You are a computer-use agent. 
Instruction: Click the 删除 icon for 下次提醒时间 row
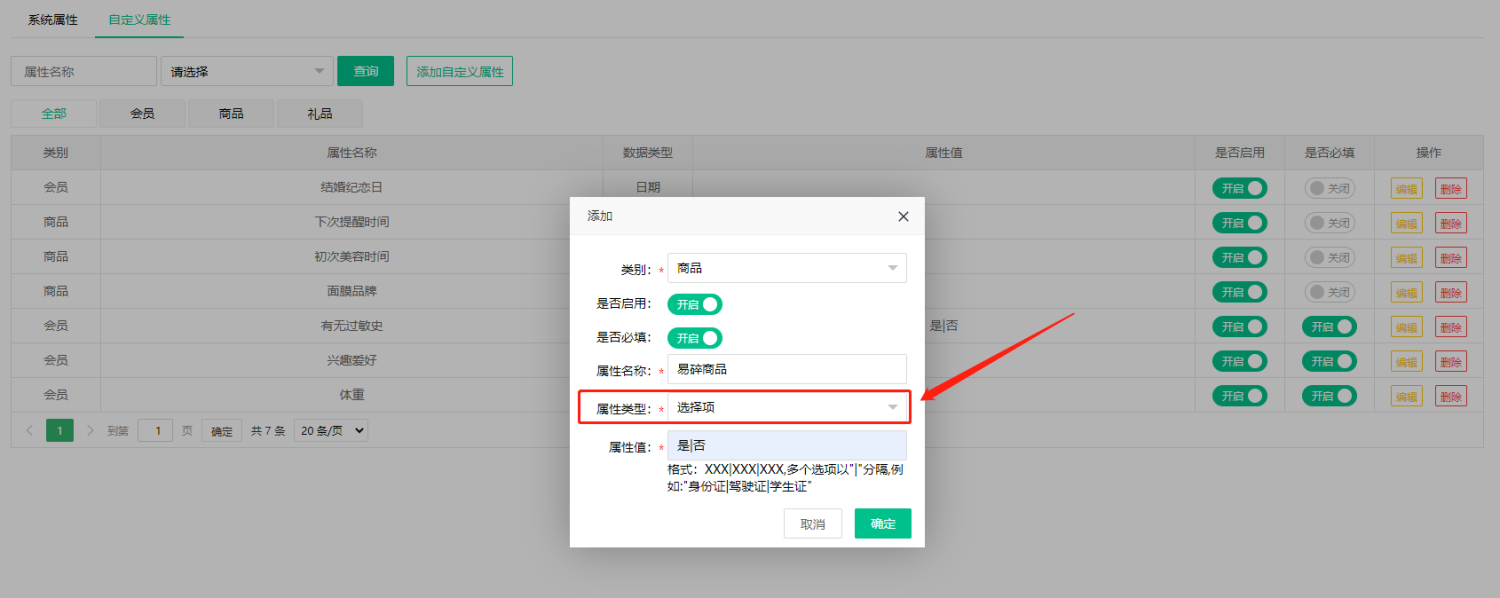(x=1451, y=222)
